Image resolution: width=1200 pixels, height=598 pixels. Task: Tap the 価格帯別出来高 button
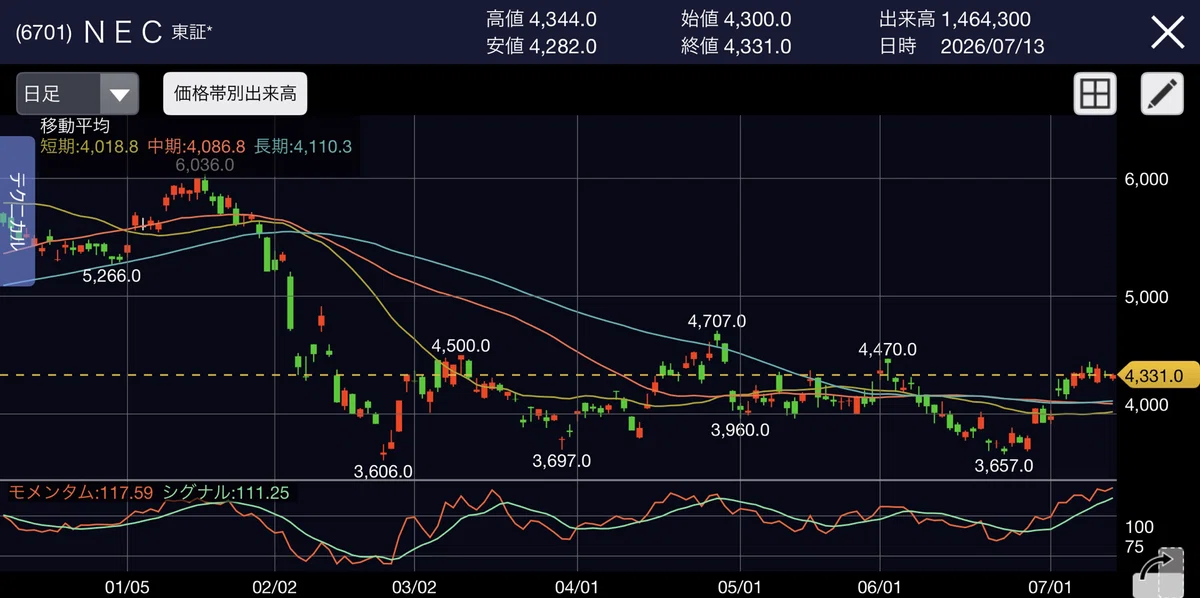pos(235,95)
